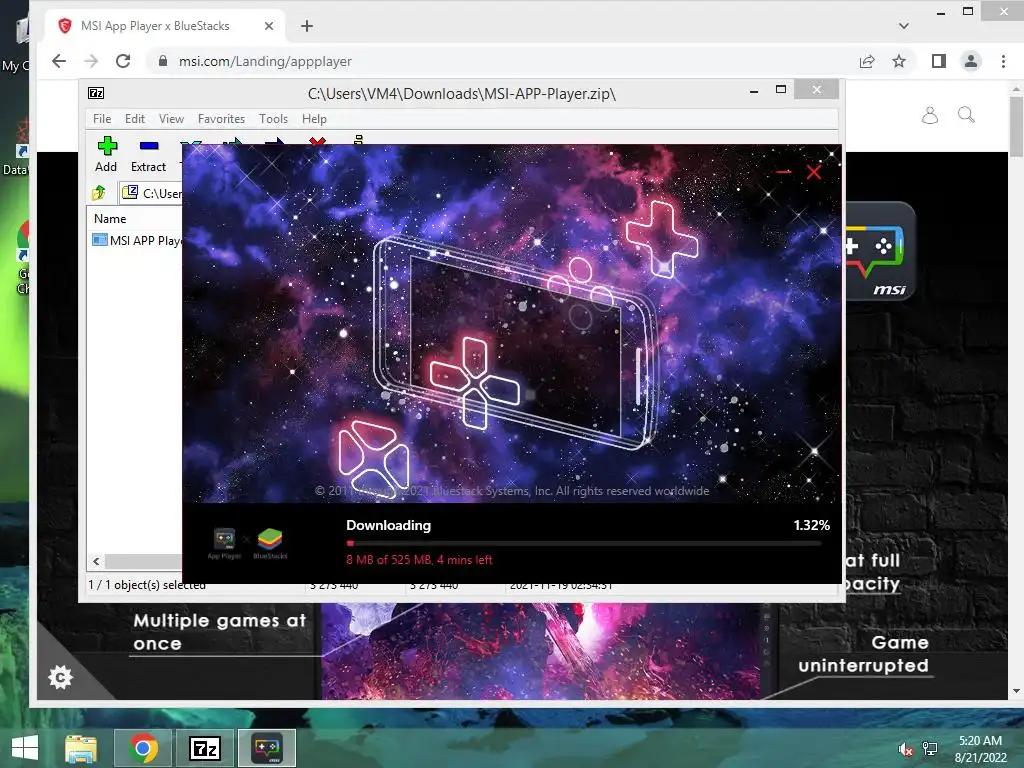The width and height of the screenshot is (1024, 768).
Task: Close the BlueStacks installer with red X
Action: [x=814, y=172]
